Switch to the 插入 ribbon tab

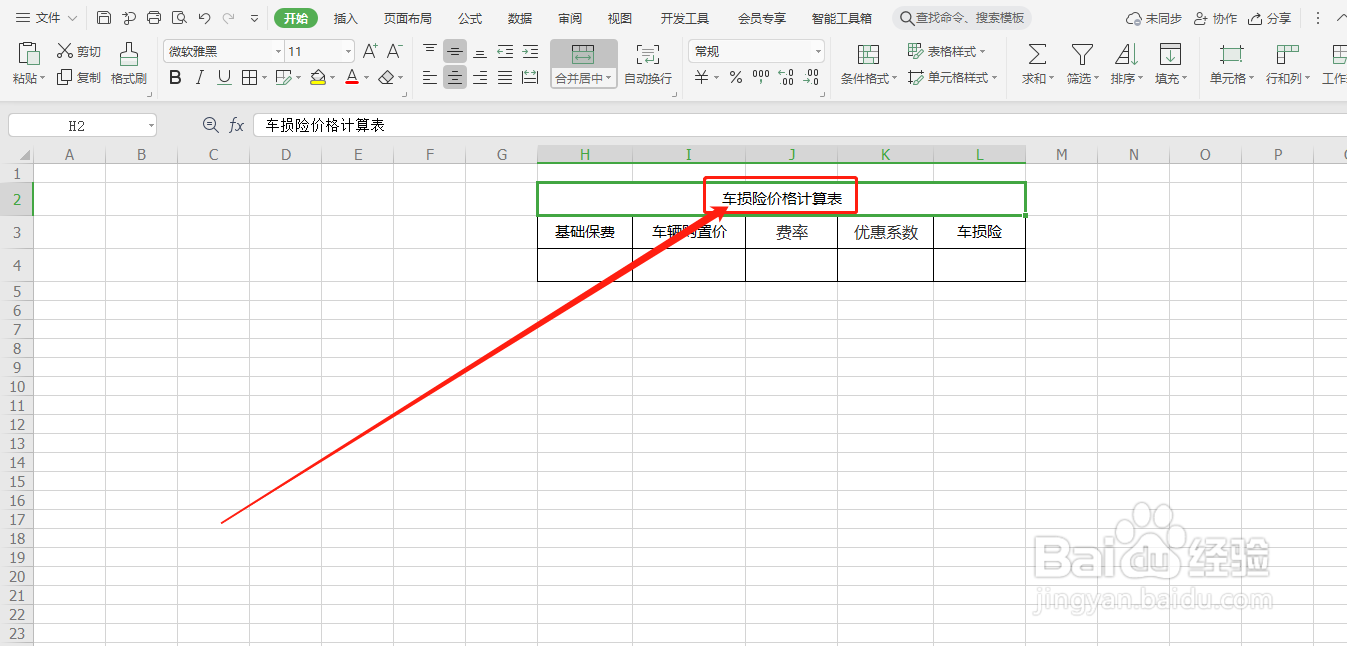[345, 17]
